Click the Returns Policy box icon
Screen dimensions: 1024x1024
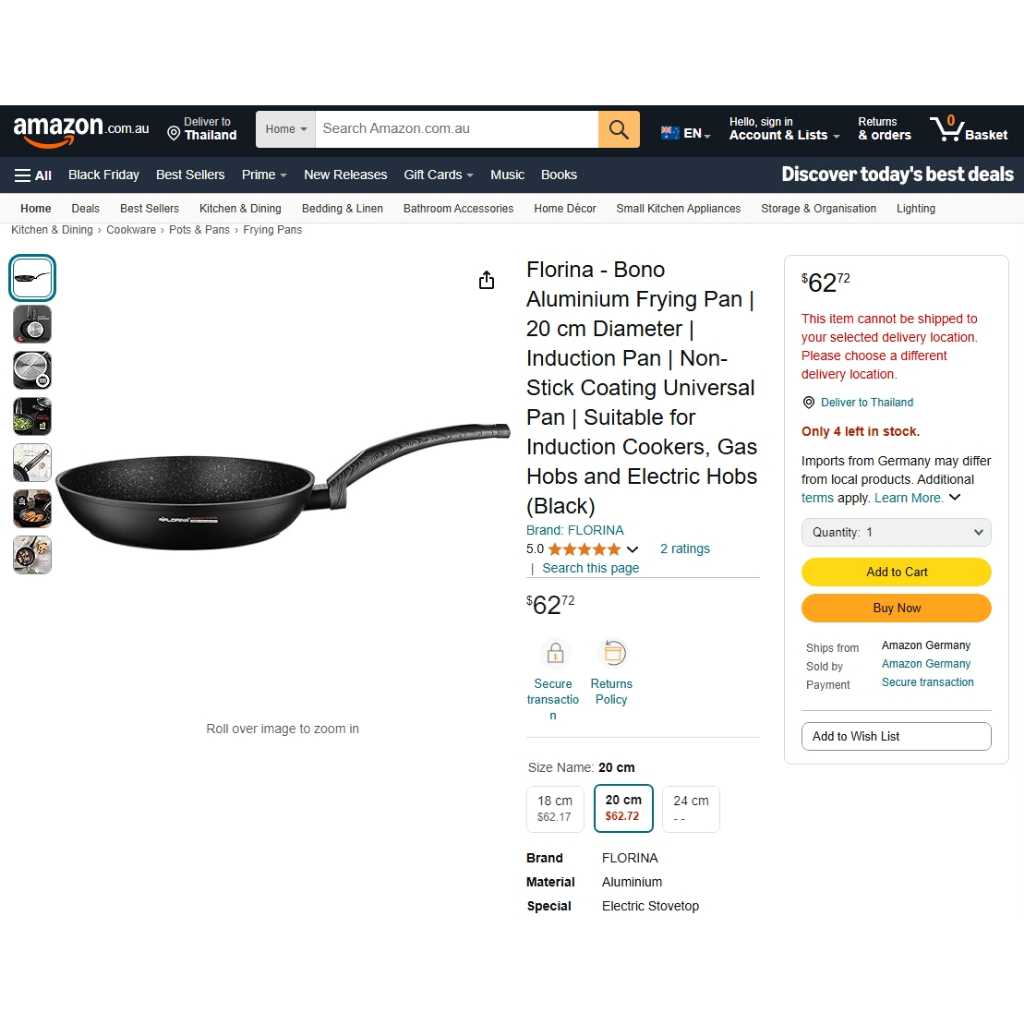point(613,653)
